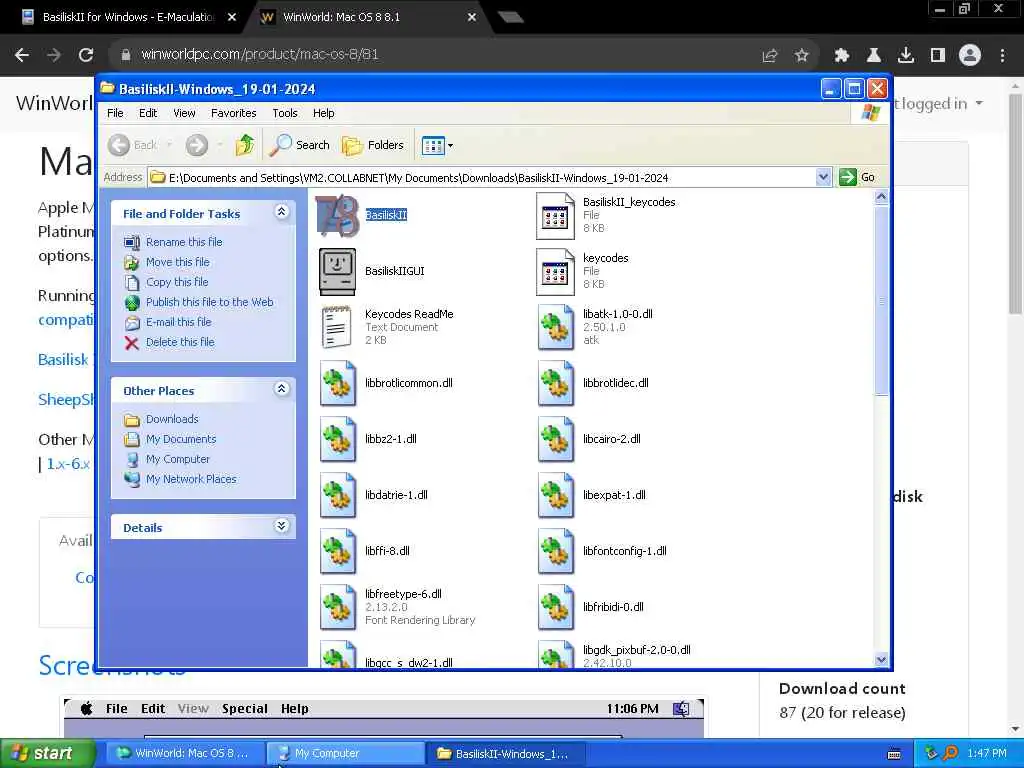Select the libdatrie-1.dll icon
Viewport: 1024px width, 768px height.
pyautogui.click(x=338, y=496)
